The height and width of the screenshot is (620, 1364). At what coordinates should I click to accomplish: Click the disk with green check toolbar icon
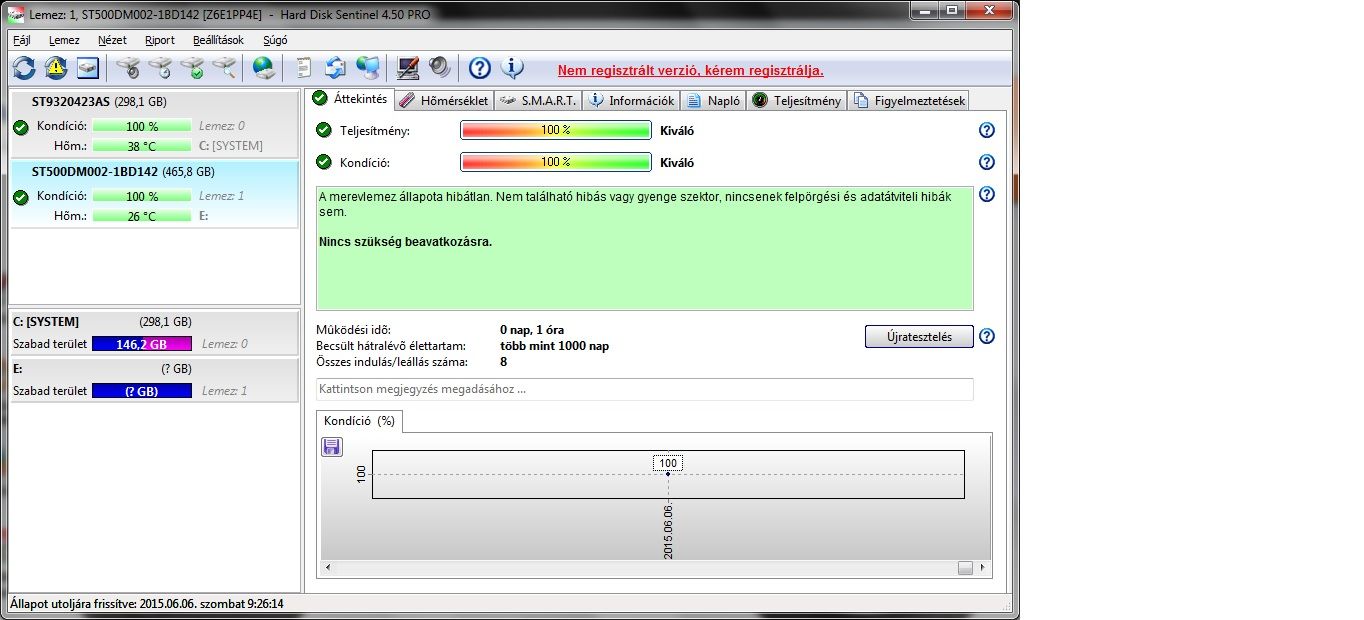pyautogui.click(x=192, y=68)
